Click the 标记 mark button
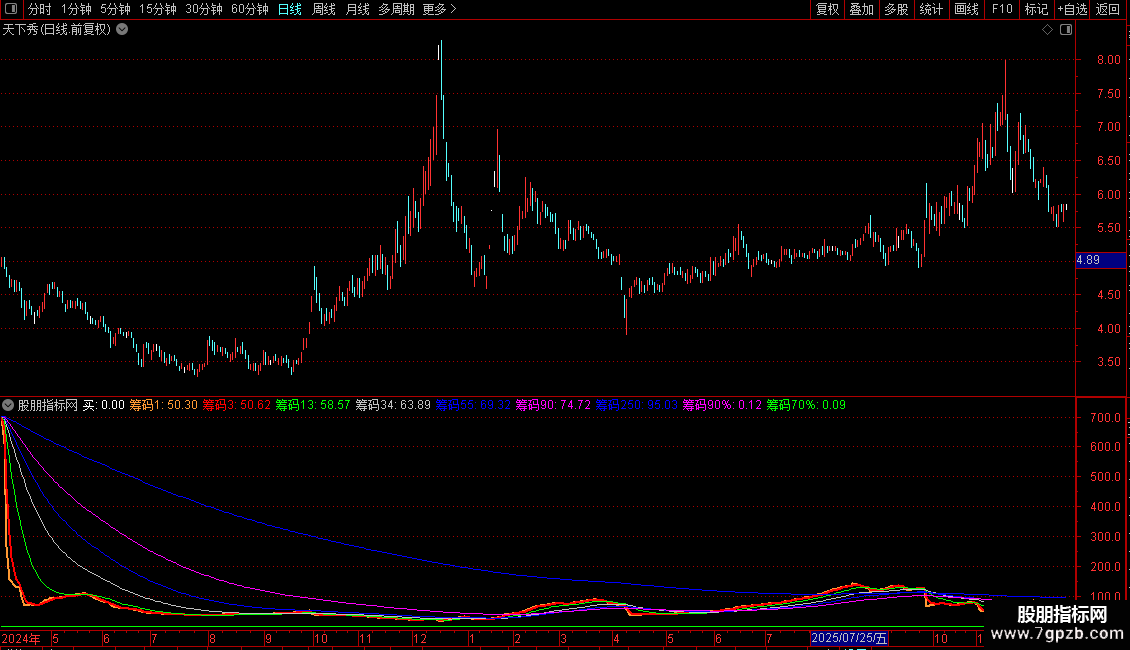 1036,9
